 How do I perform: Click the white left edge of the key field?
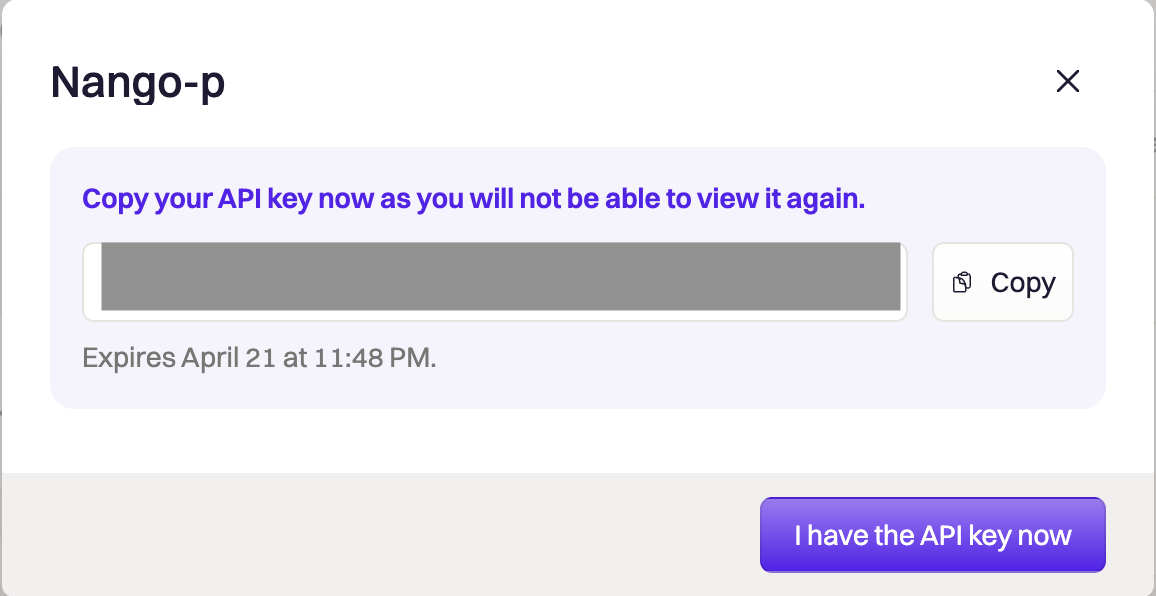pyautogui.click(x=92, y=282)
